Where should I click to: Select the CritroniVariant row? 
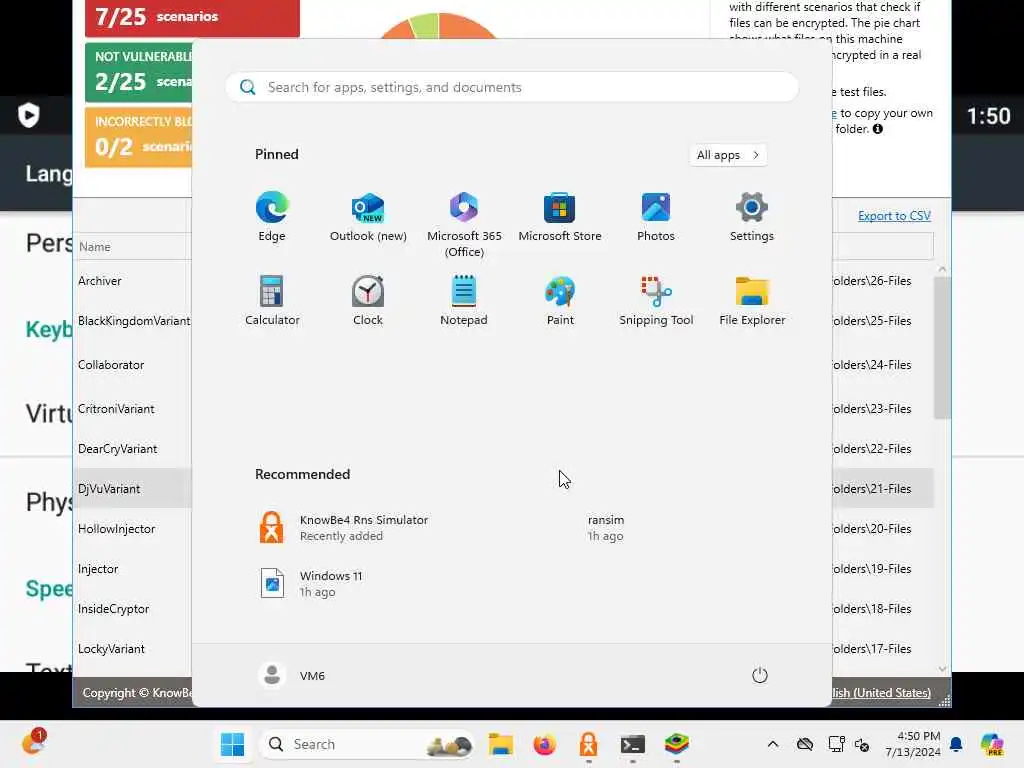[116, 409]
